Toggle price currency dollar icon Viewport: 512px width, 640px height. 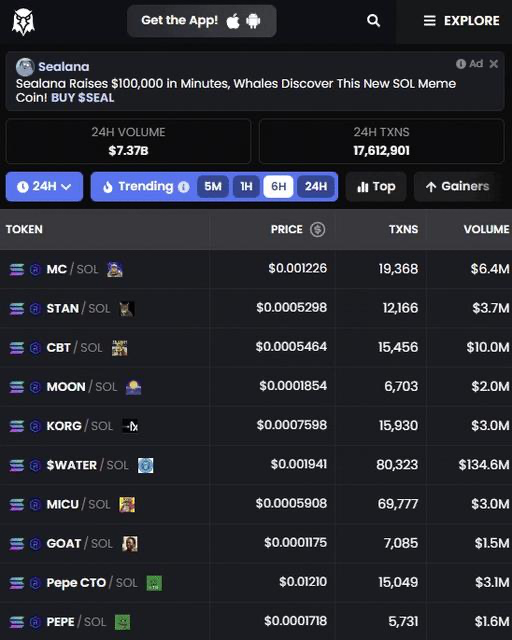click(318, 229)
